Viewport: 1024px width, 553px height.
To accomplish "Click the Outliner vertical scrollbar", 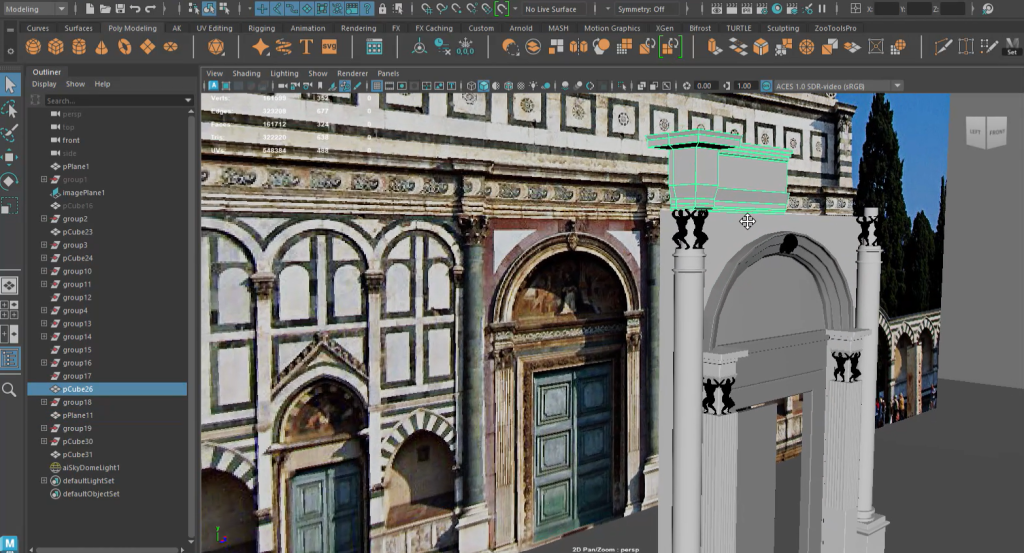I will coord(191,326).
